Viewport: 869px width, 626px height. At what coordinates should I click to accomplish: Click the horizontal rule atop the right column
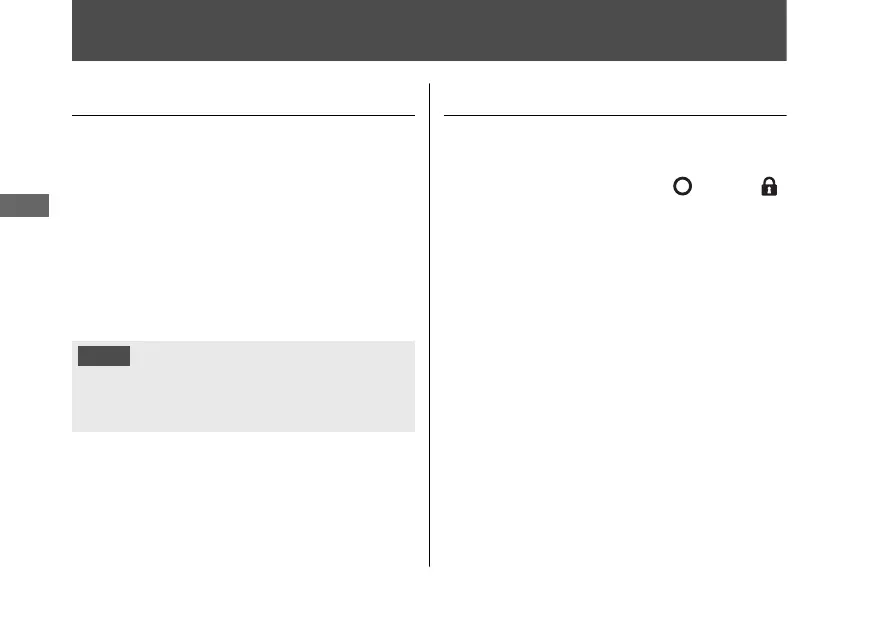coord(614,115)
